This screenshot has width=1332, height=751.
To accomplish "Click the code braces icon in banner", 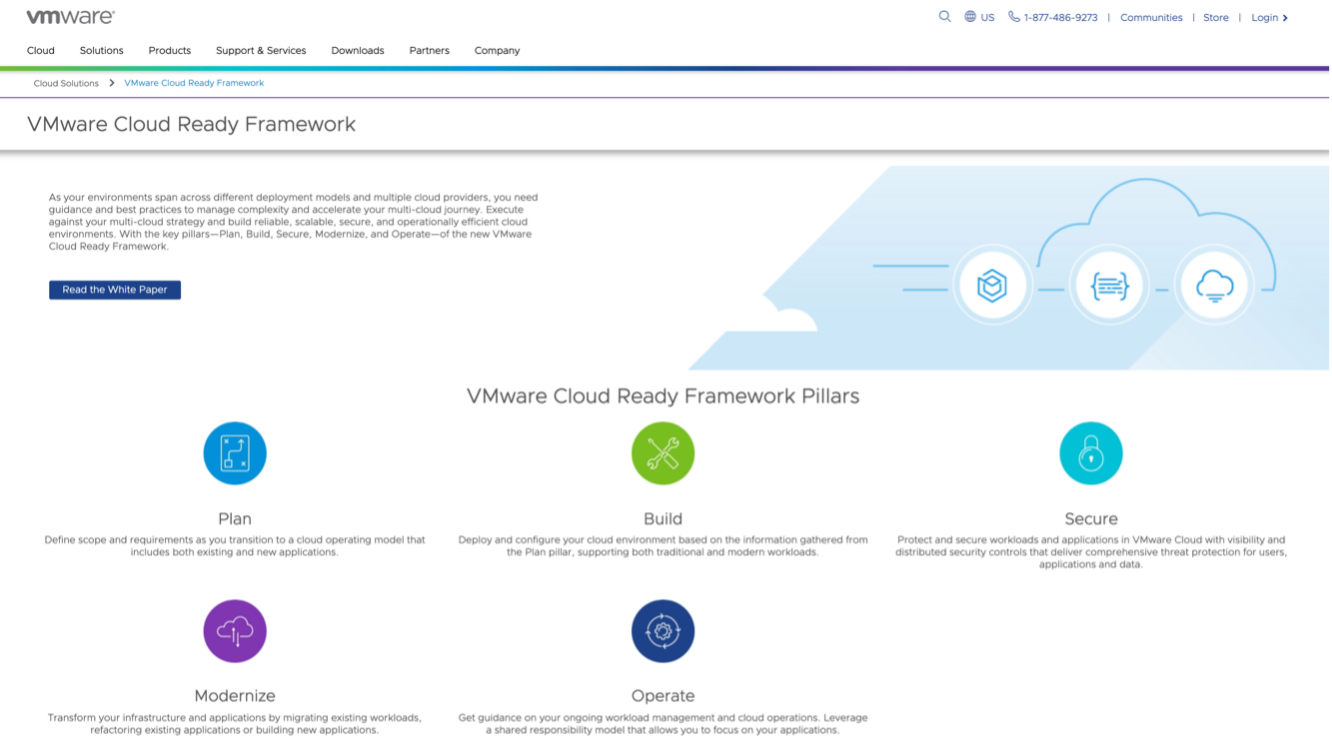I will [x=1109, y=286].
